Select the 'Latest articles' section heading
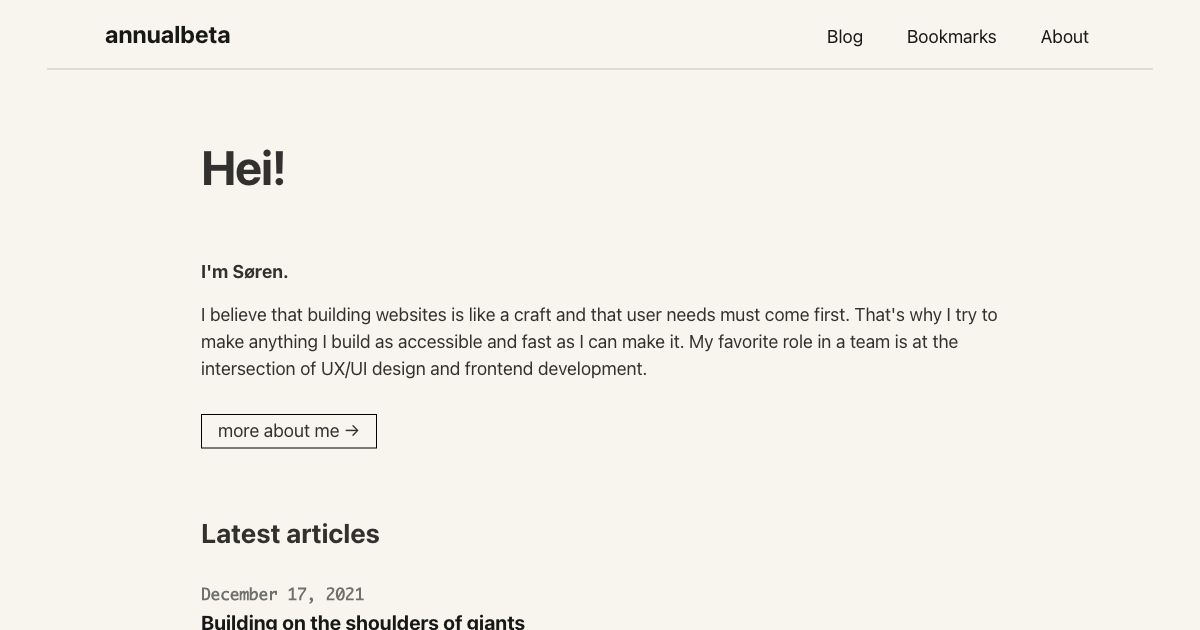1200x630 pixels. point(290,534)
